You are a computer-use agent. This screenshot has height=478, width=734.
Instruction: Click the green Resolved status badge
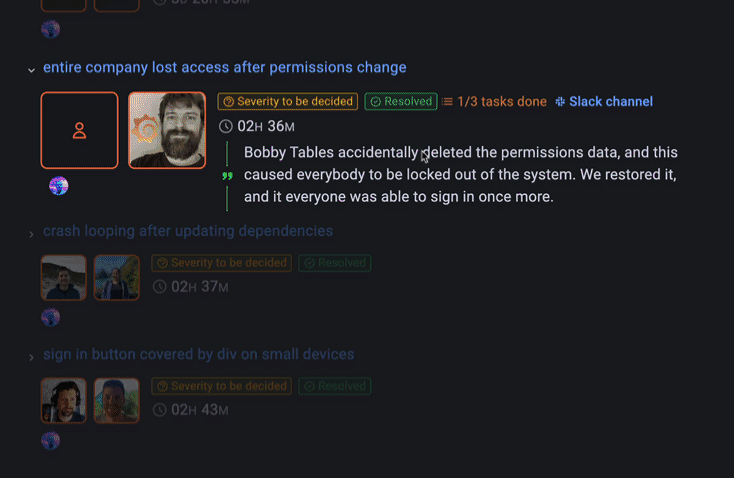(400, 102)
